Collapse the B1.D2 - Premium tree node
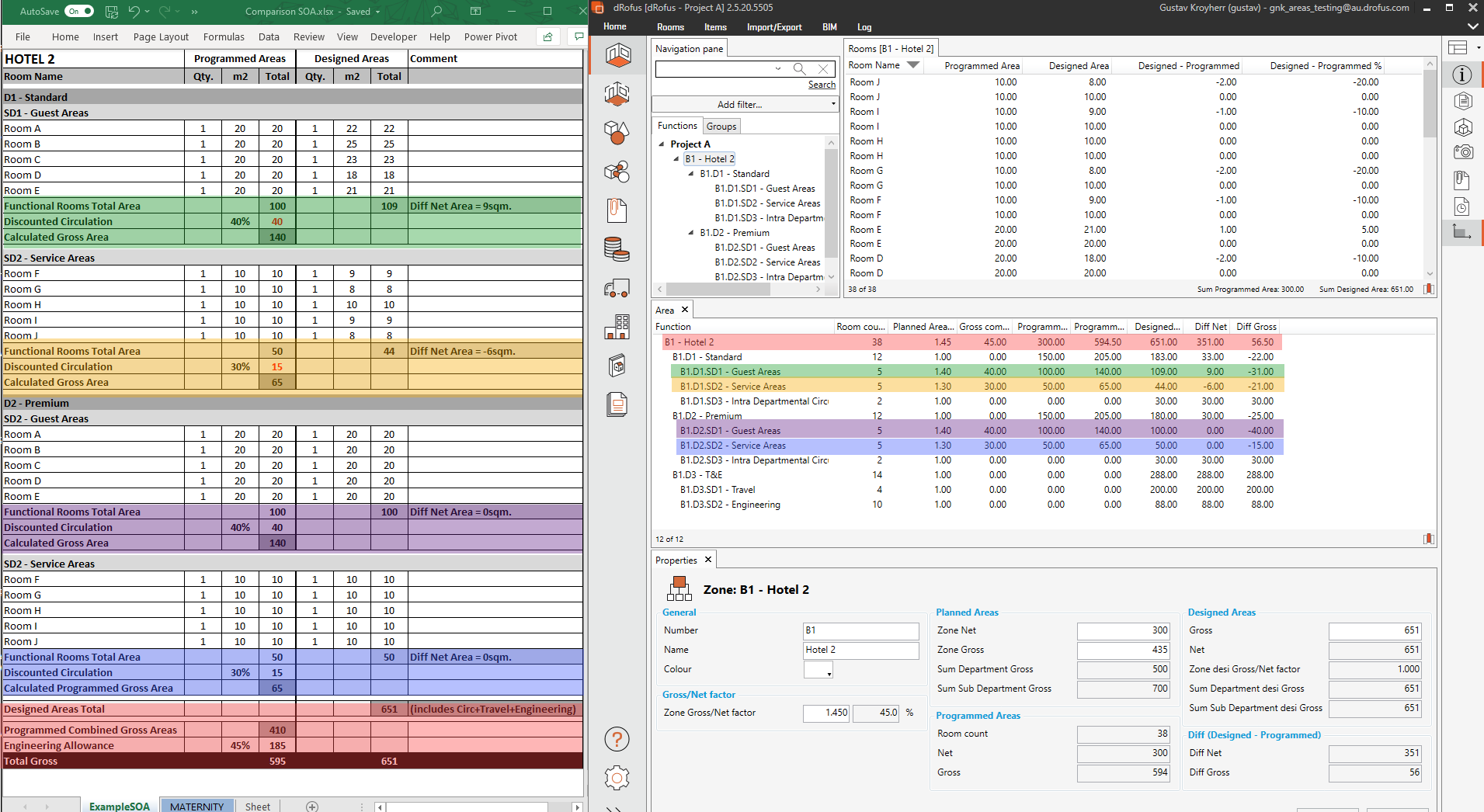This screenshot has width=1484, height=812. 691,233
